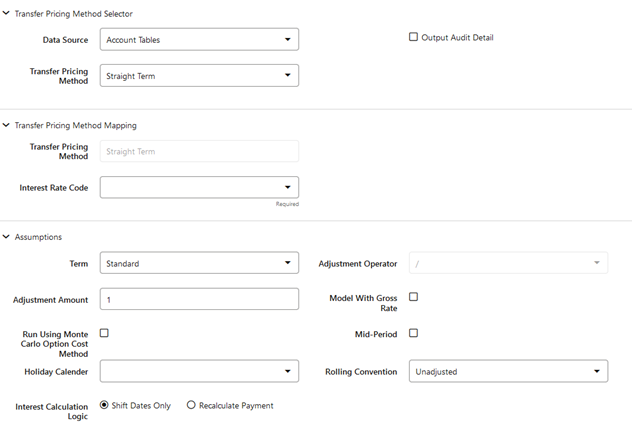Click the Transfer Pricing Method Mapping heading
The width and height of the screenshot is (632, 428).
[x=75, y=125]
